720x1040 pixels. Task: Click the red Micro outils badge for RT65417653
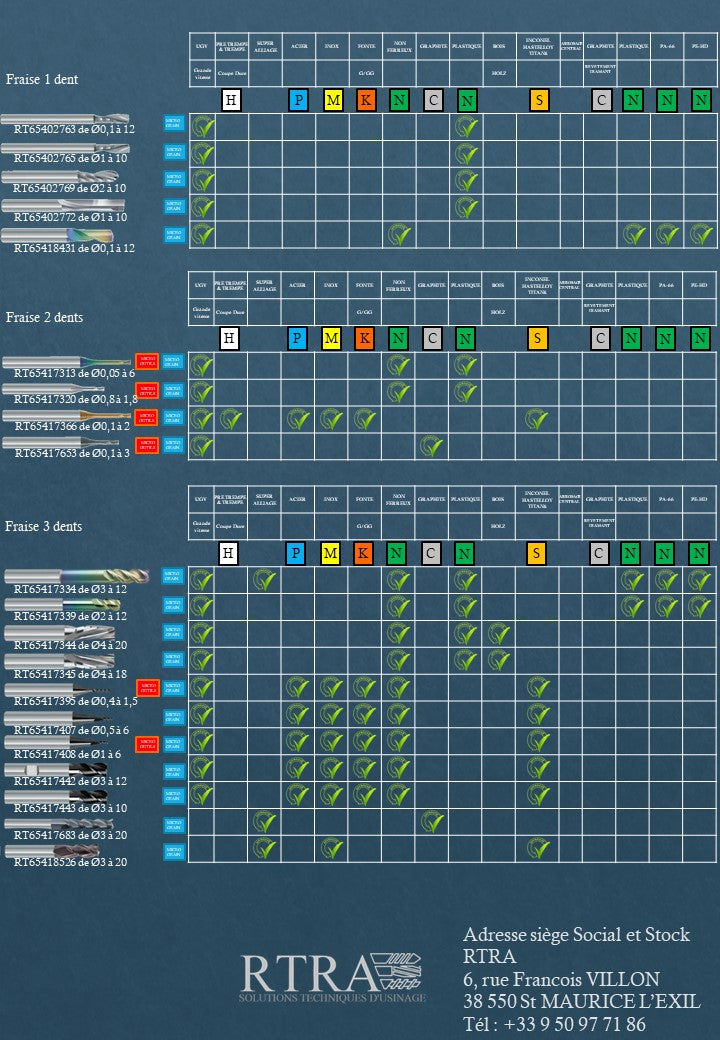tap(147, 445)
